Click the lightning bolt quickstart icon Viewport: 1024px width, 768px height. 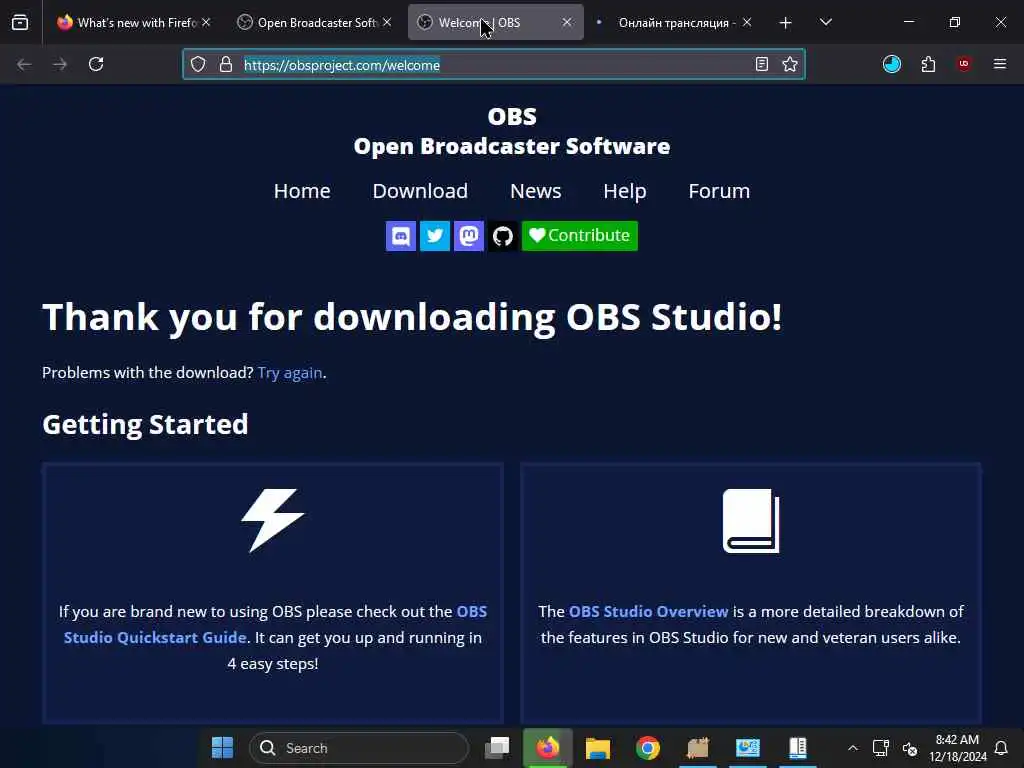(273, 520)
